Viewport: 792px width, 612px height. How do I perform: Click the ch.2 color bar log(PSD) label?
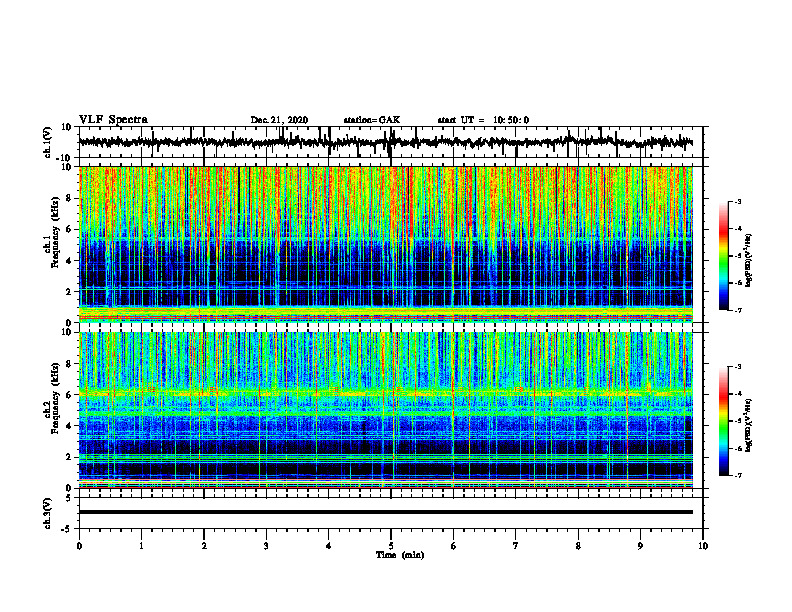point(748,425)
